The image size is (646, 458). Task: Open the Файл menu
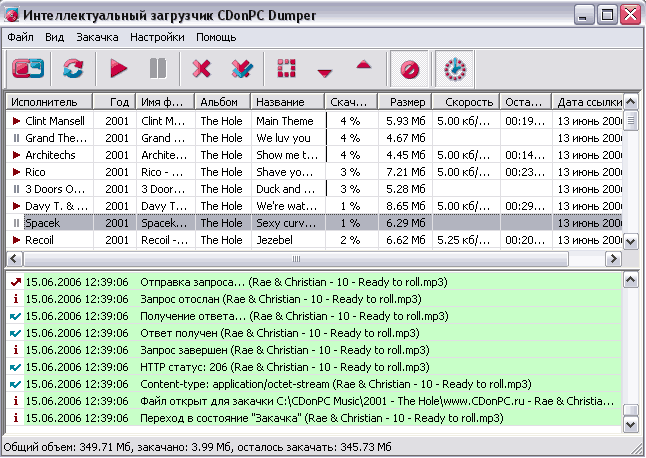pos(20,37)
